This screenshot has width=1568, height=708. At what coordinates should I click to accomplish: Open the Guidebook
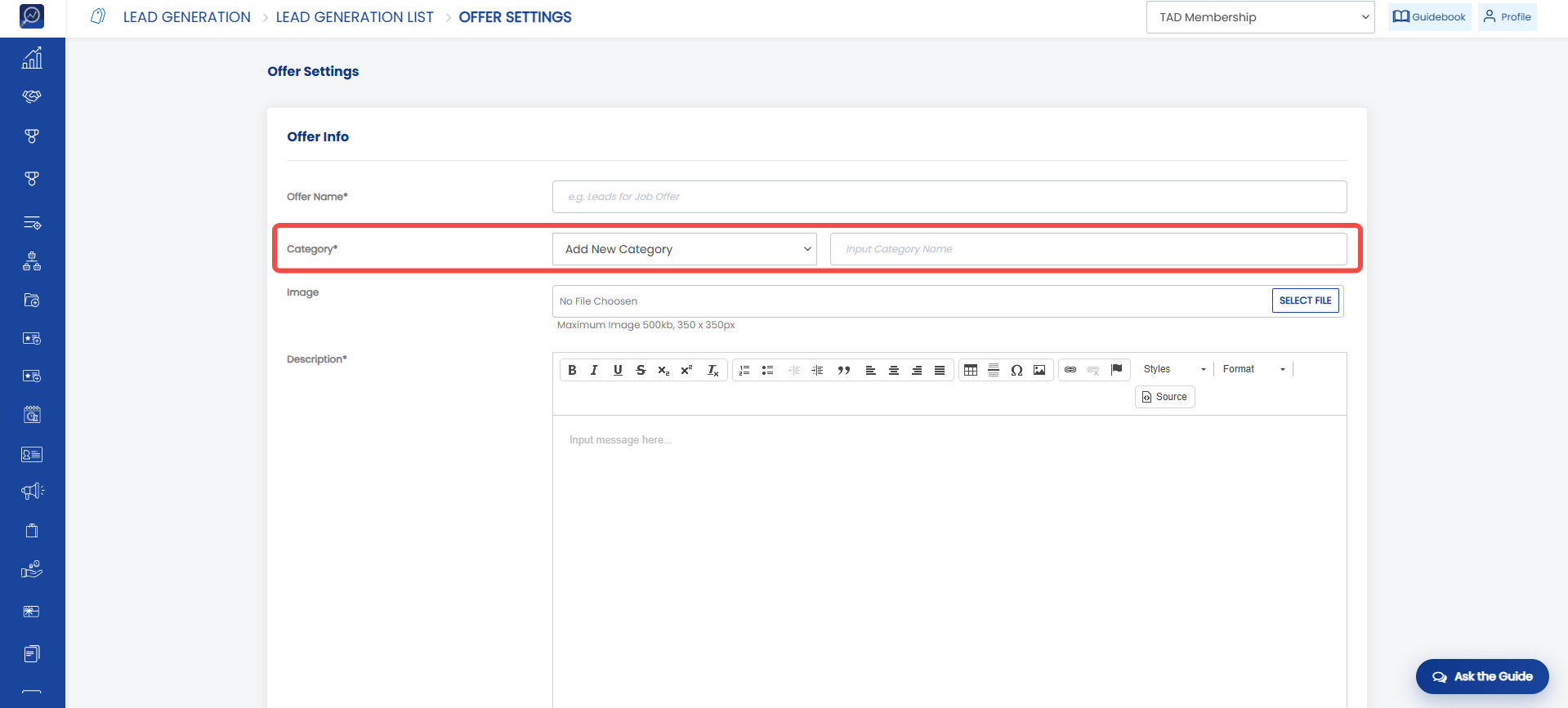(1429, 17)
